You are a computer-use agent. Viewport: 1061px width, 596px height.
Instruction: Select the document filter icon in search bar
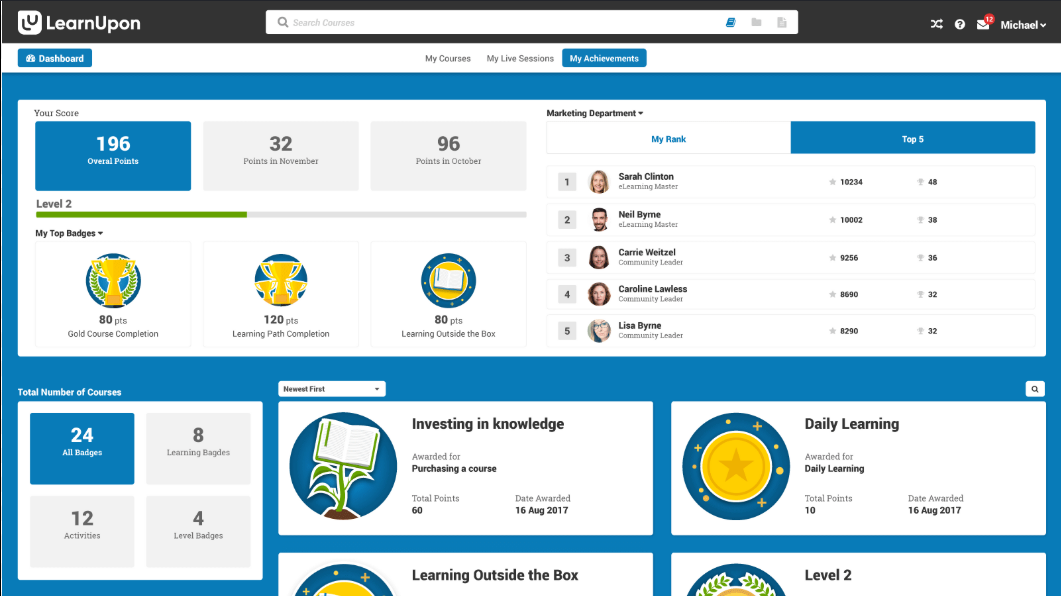click(x=782, y=22)
